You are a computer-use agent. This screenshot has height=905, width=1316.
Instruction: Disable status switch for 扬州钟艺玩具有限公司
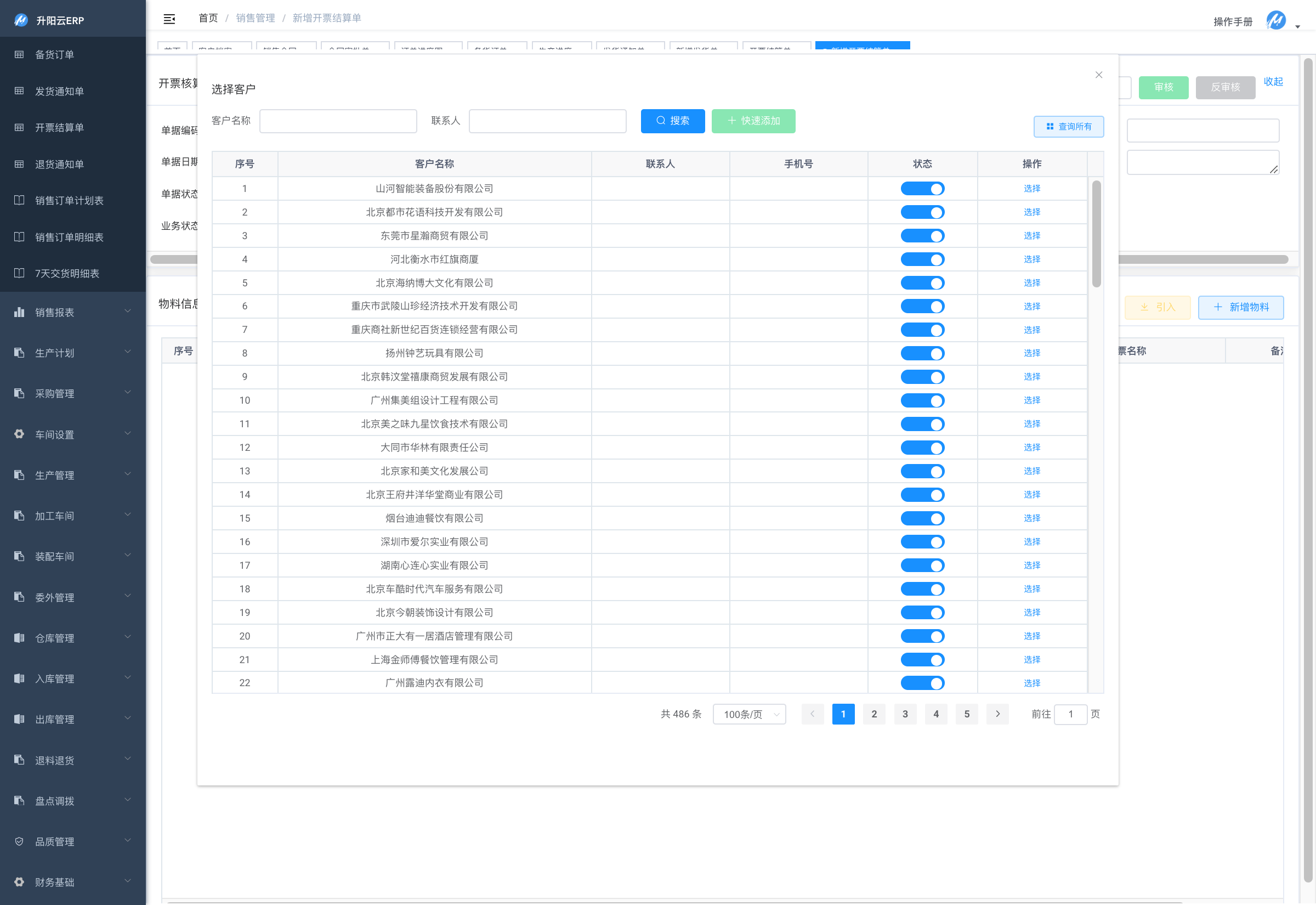pyautogui.click(x=922, y=353)
